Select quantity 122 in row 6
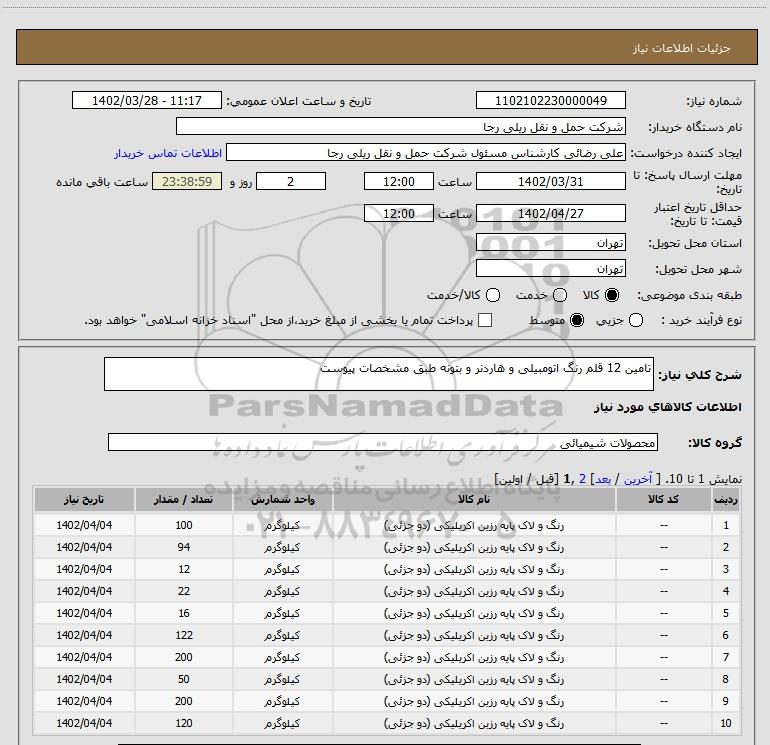The image size is (770, 745). coord(184,635)
